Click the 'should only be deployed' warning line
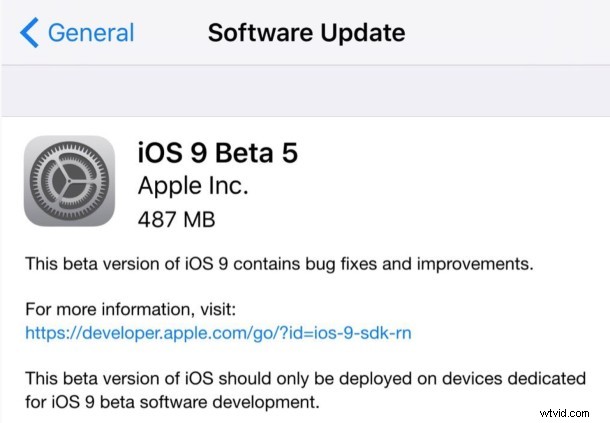Viewport: 610px width, 423px height. pyautogui.click(x=306, y=378)
